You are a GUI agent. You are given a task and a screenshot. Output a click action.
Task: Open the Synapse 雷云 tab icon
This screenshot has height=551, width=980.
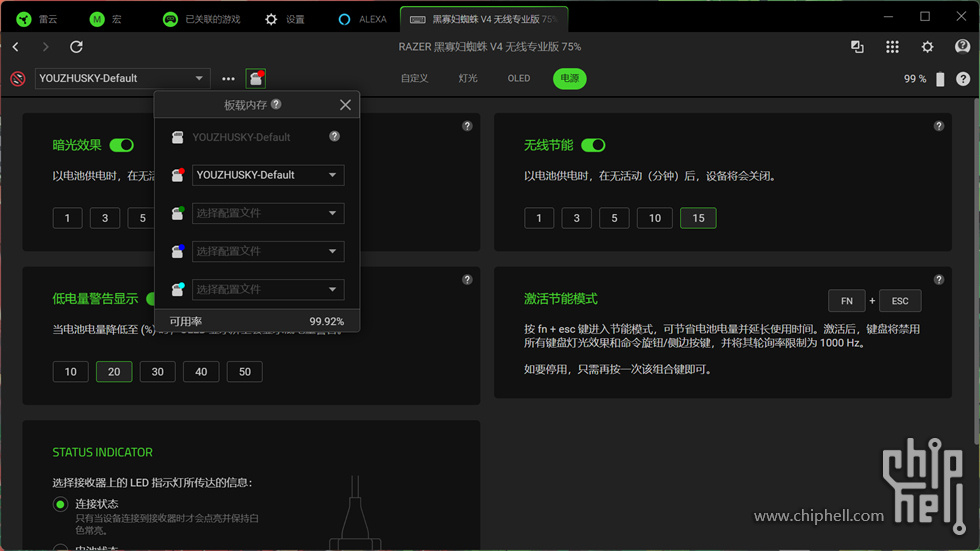click(24, 19)
